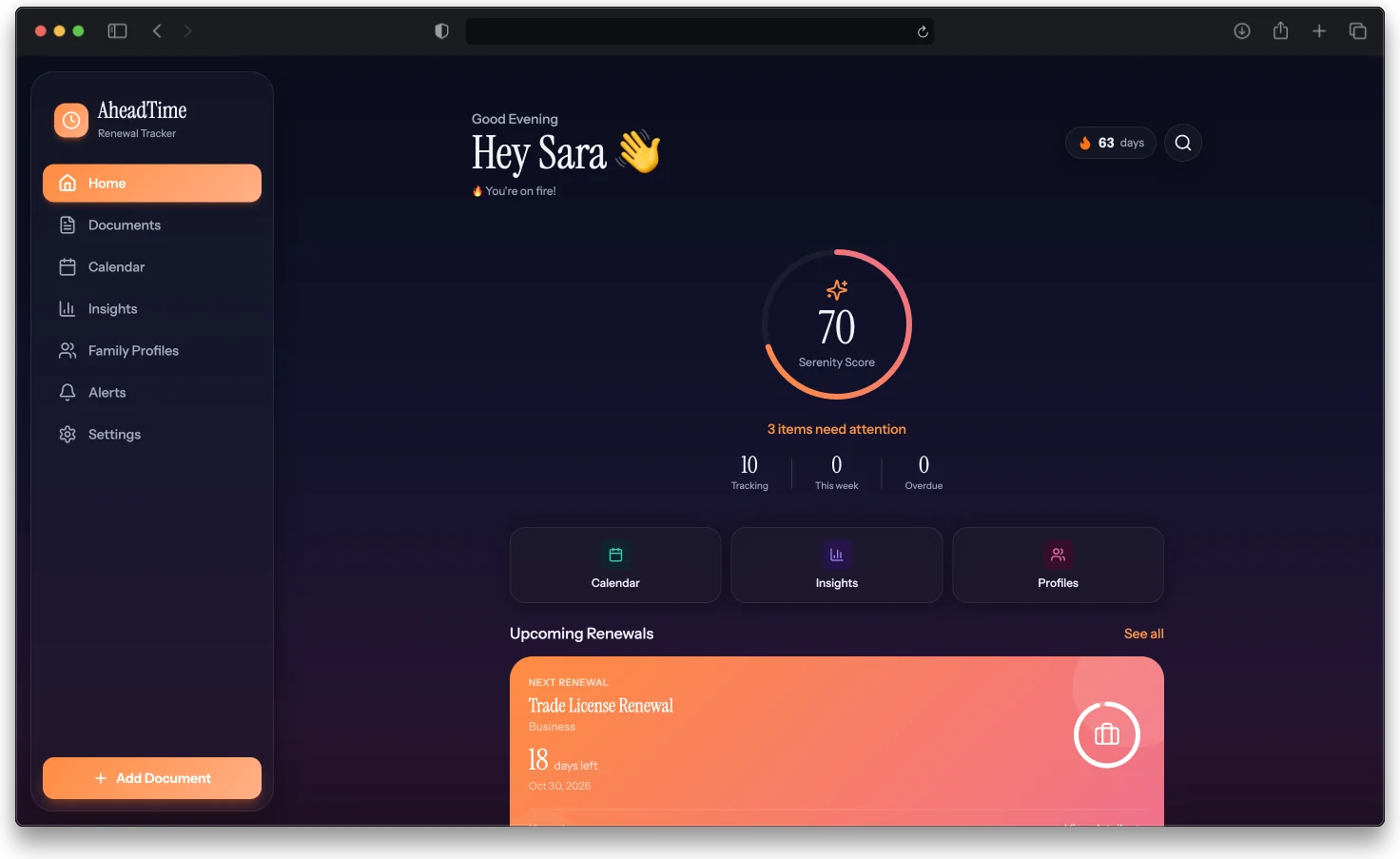Click the 63 days streak badge
The width and height of the screenshot is (1400, 859).
(1111, 143)
